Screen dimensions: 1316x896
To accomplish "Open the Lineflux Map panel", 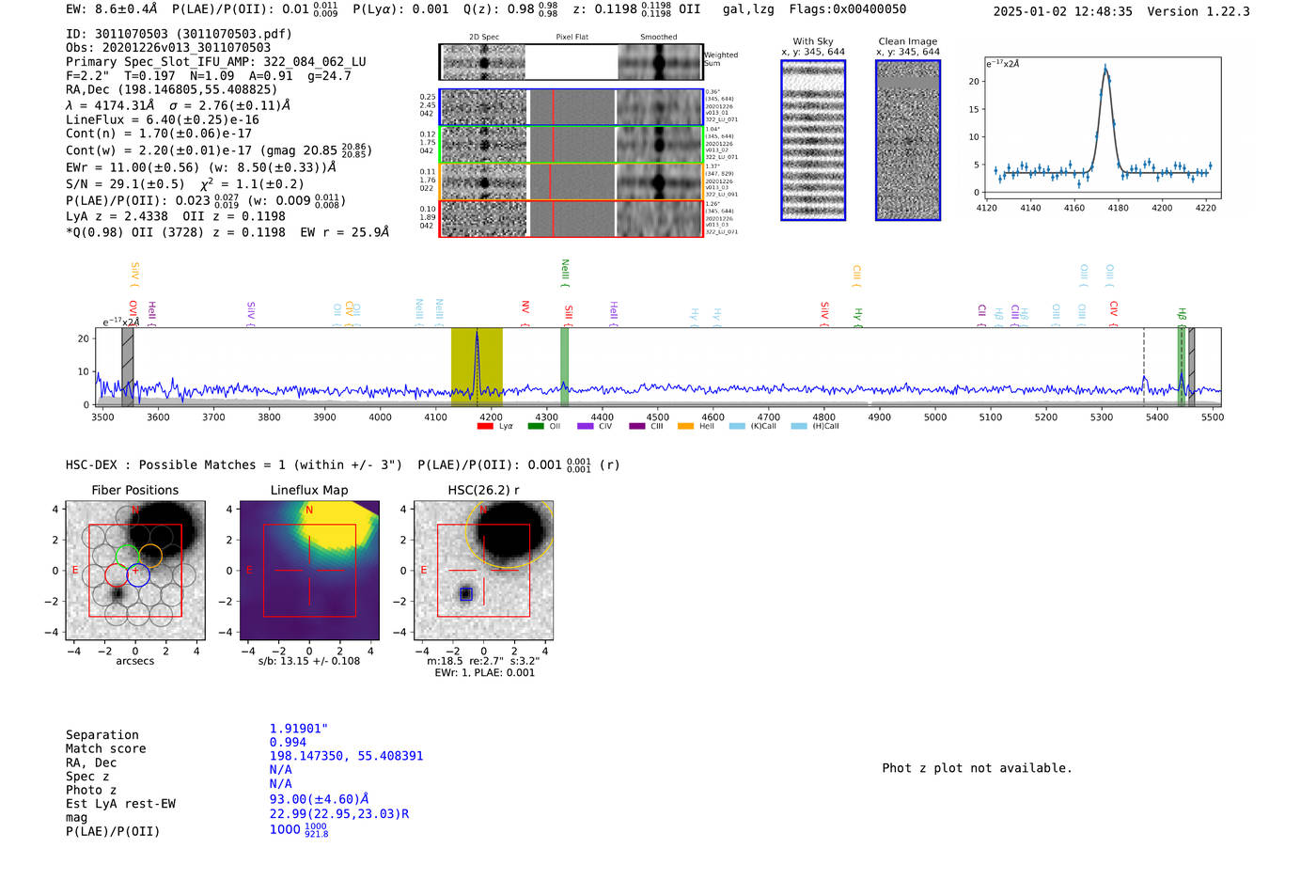I will coord(309,570).
